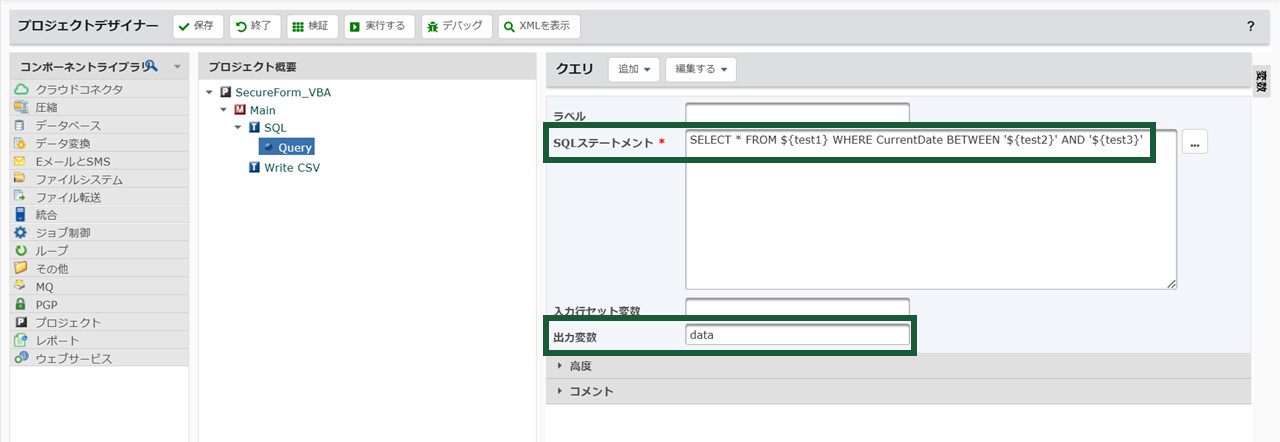Collapse the Main module node
This screenshot has height=442, width=1280.
pyautogui.click(x=224, y=110)
